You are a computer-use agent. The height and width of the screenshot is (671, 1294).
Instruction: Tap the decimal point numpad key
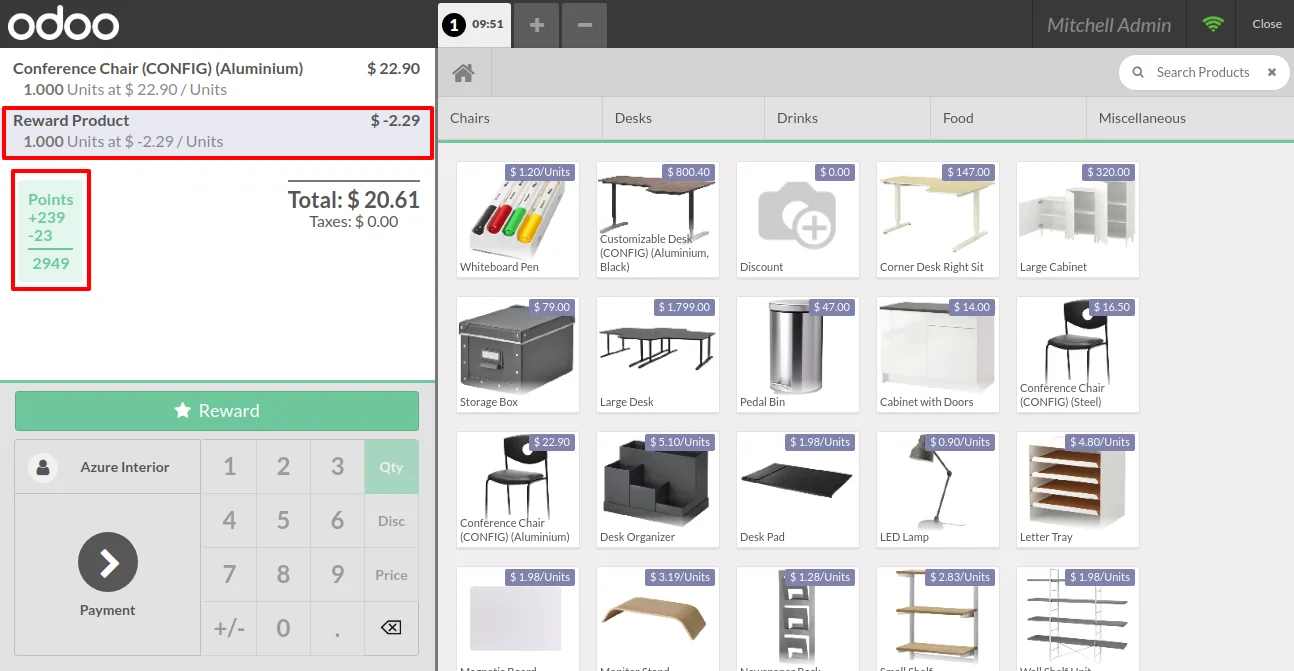pyautogui.click(x=337, y=628)
